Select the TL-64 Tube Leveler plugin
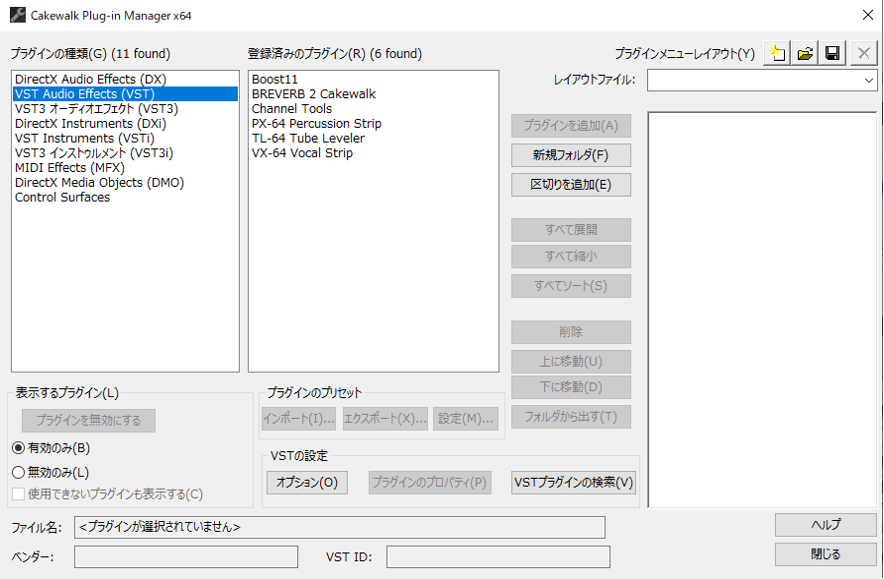 pos(308,138)
